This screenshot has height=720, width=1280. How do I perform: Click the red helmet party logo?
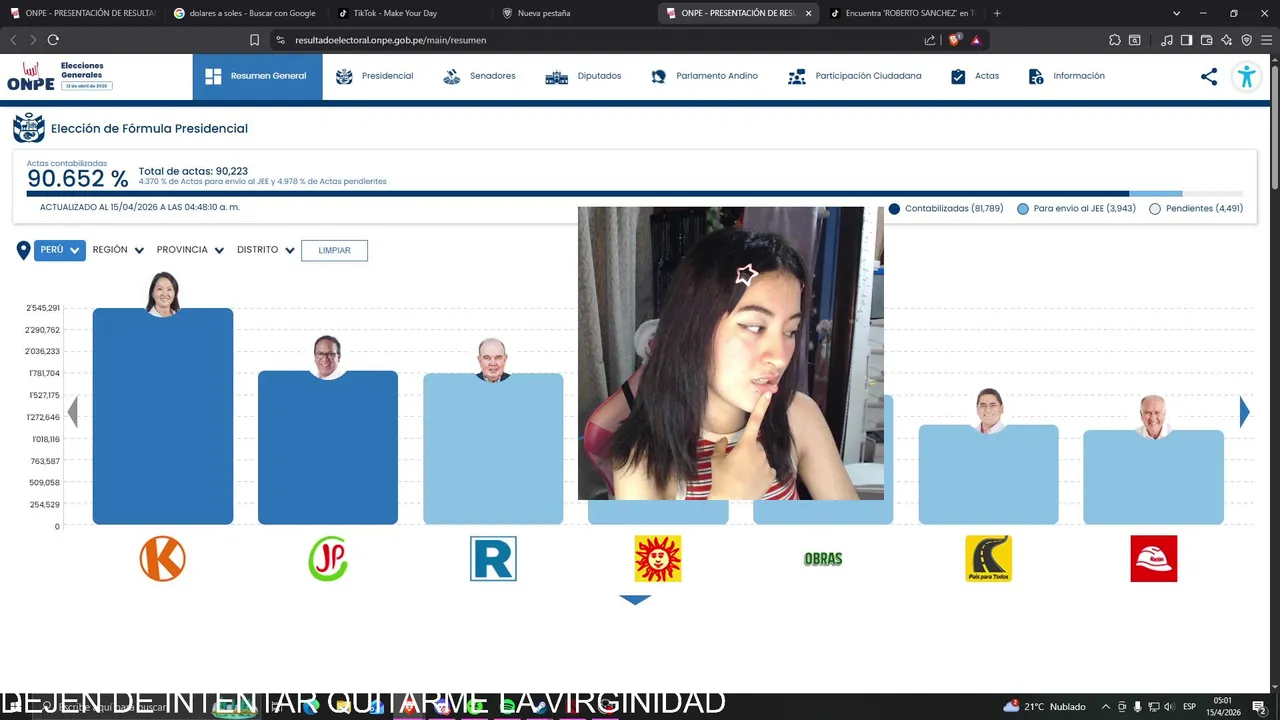(1153, 558)
